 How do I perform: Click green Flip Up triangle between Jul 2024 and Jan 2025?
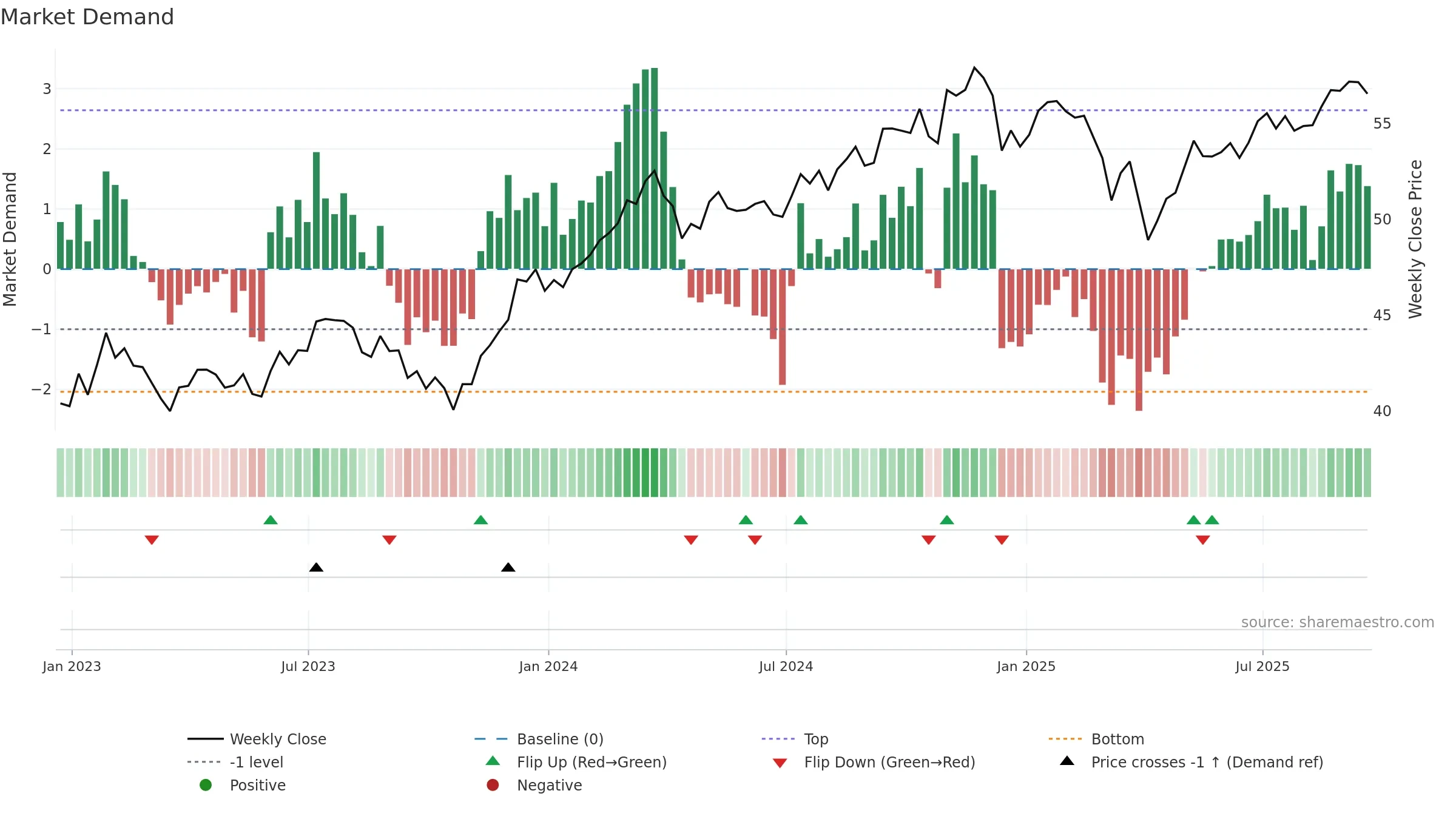point(946,520)
